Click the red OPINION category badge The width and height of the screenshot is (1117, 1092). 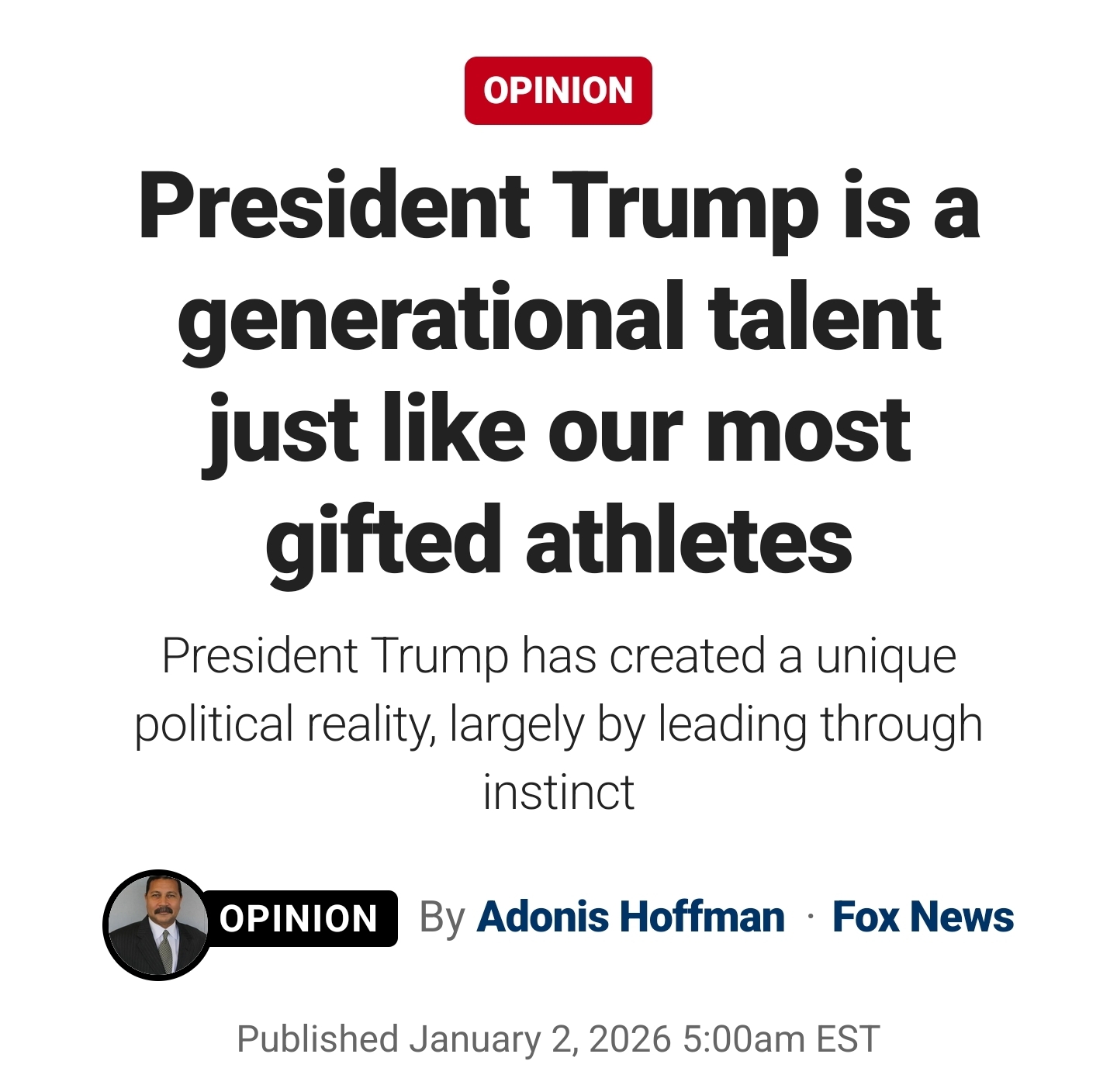[x=558, y=91]
